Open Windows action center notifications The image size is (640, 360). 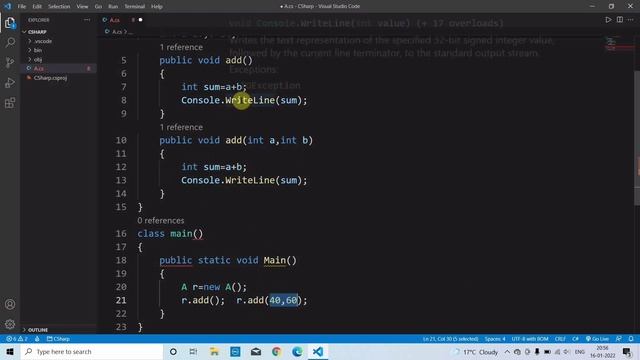627,352
